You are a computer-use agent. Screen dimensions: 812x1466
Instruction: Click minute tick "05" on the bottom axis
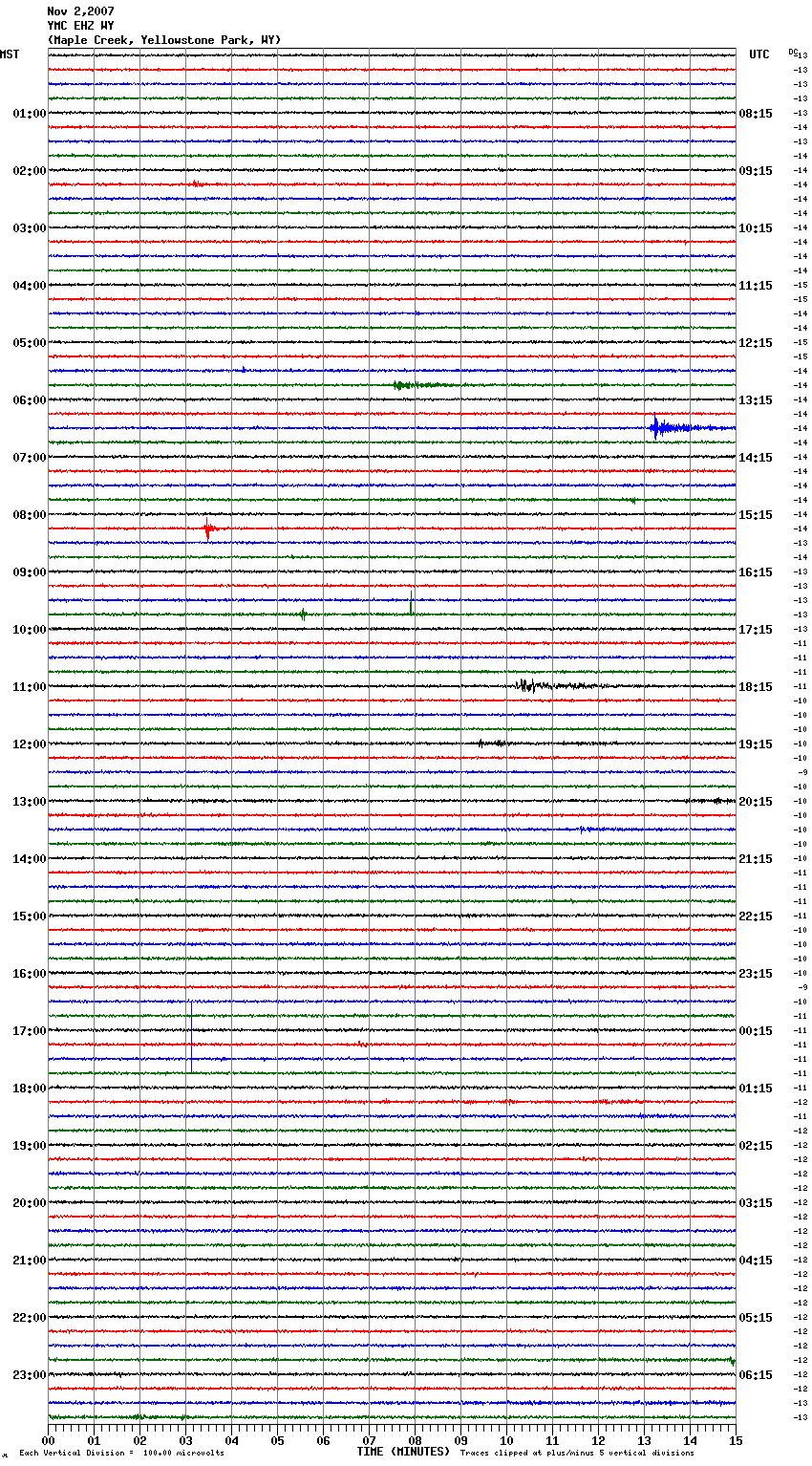277,1439
